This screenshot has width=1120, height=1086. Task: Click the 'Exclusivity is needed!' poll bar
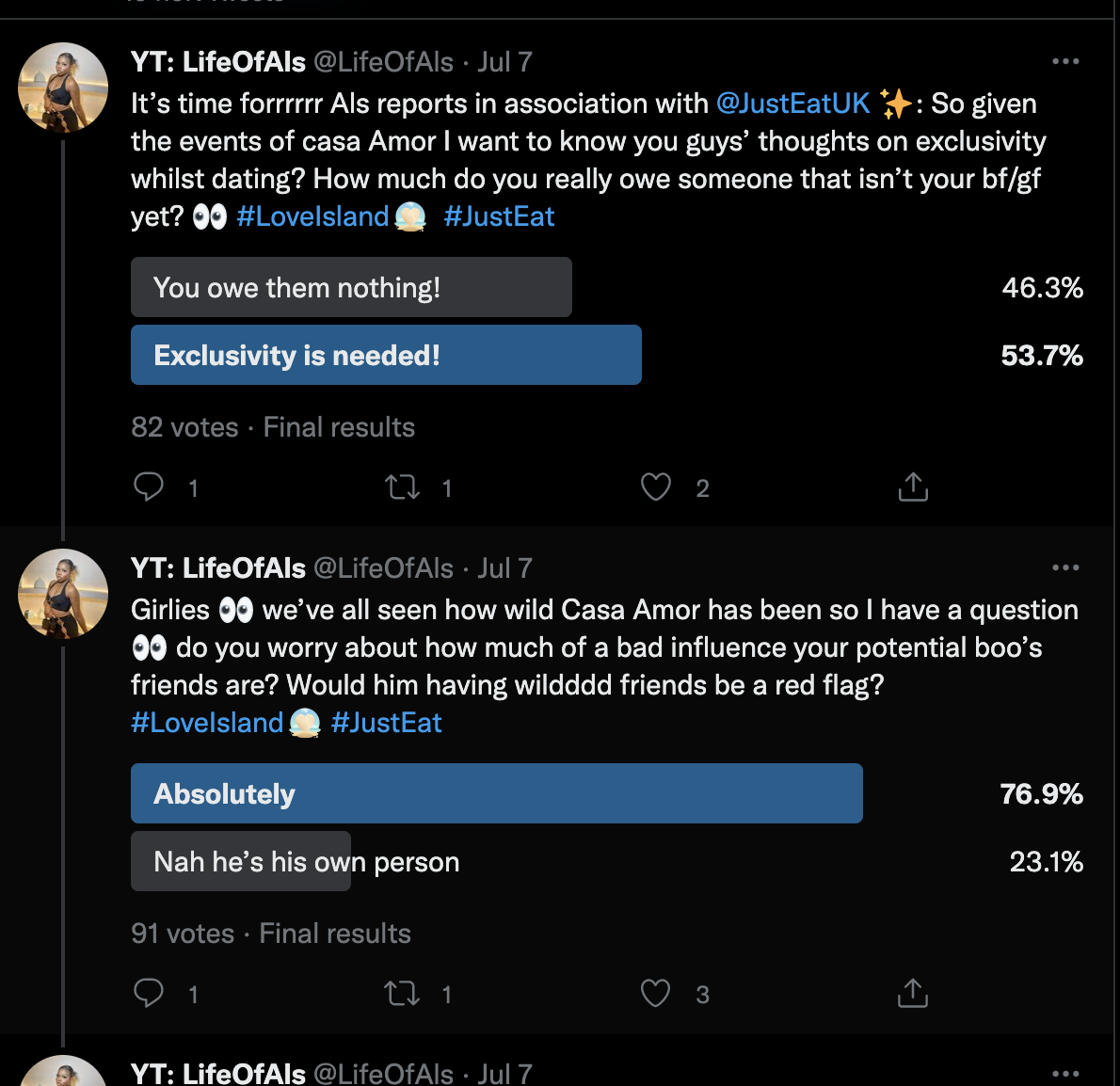point(386,355)
